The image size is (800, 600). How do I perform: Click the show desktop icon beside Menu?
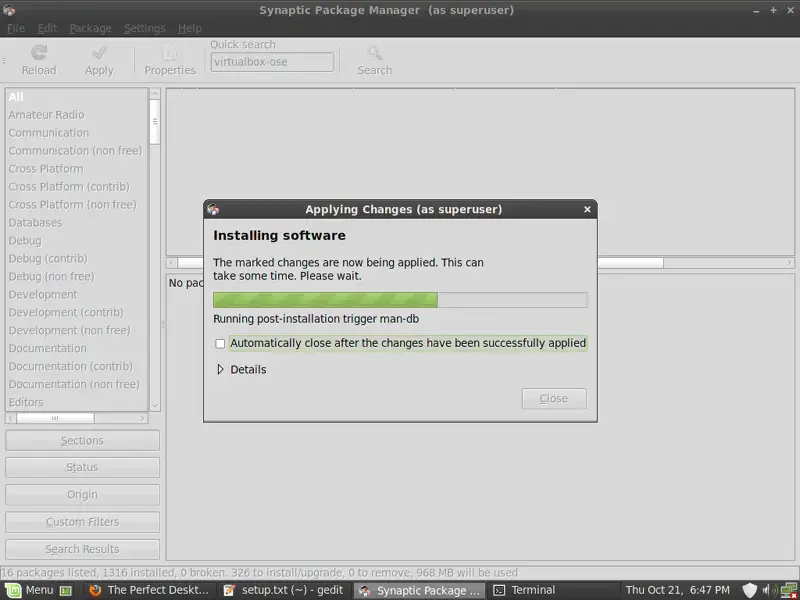[x=66, y=590]
